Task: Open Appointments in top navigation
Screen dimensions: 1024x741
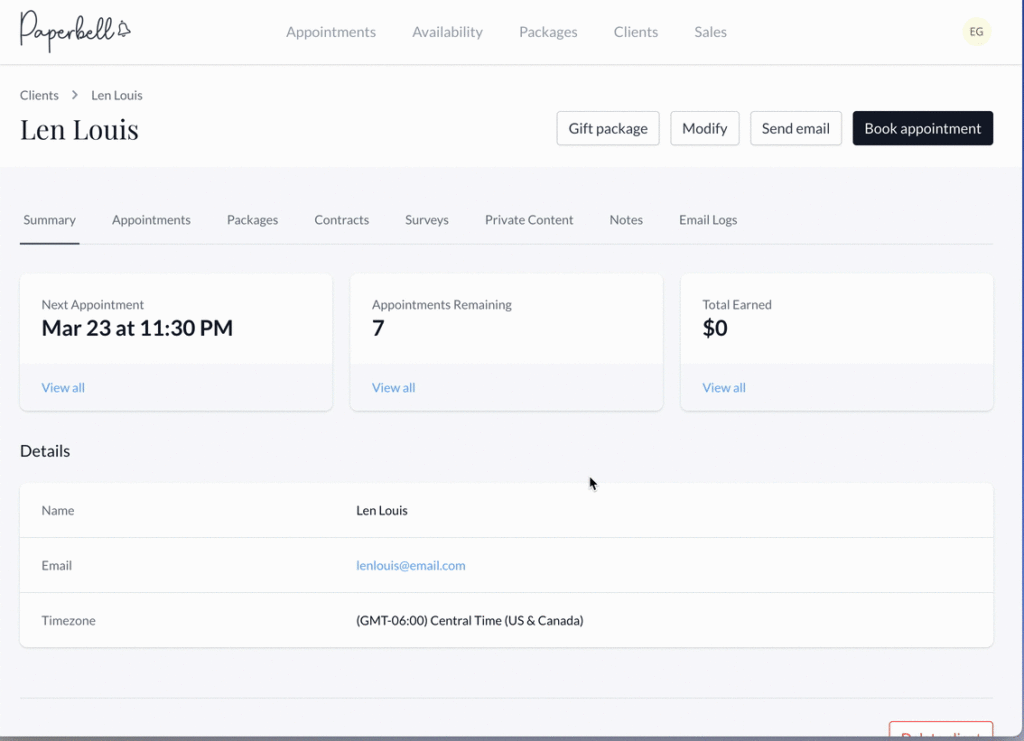Action: point(331,32)
